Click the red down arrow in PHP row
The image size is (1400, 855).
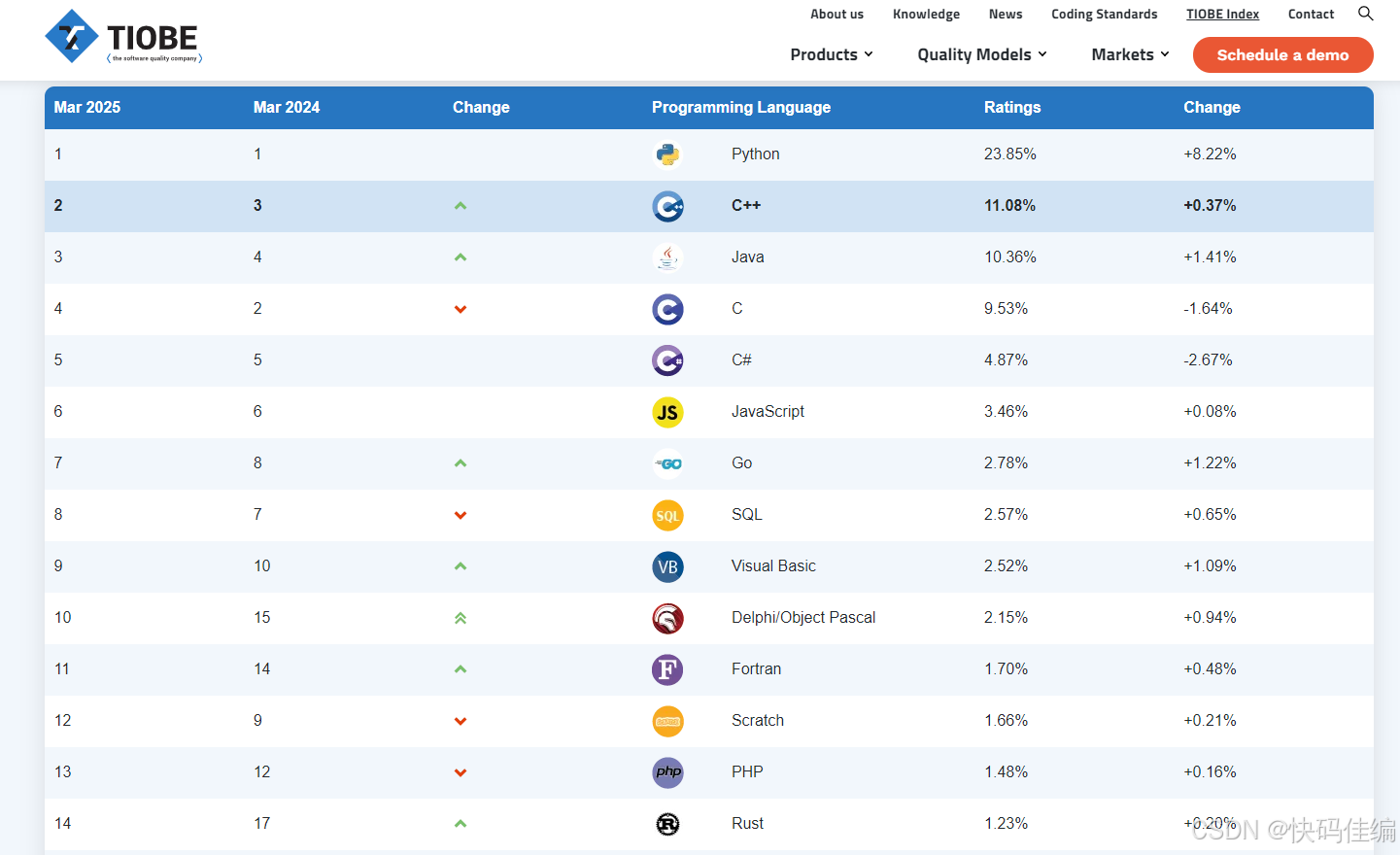tap(461, 772)
